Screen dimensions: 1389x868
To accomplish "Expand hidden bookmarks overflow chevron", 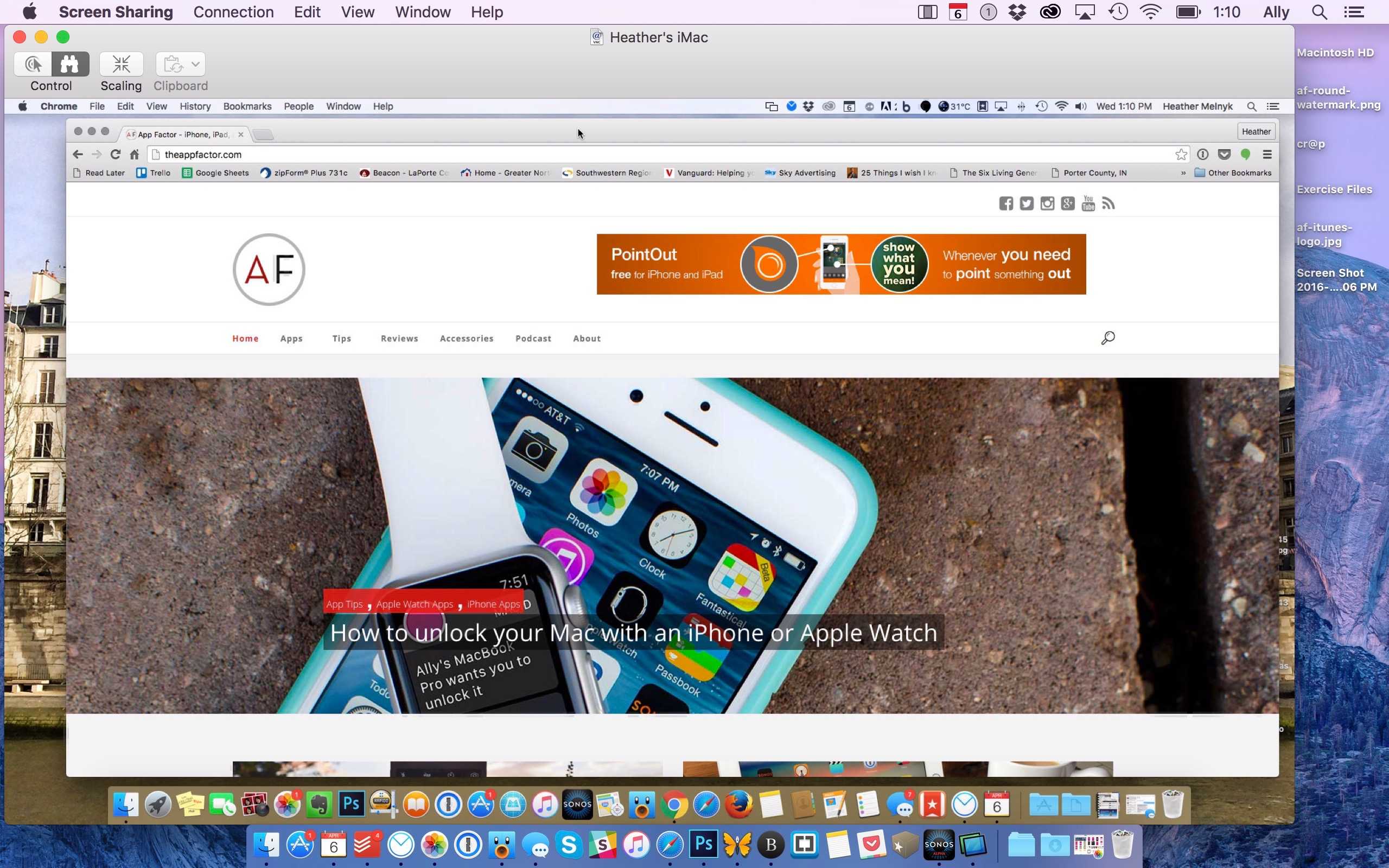I will pos(1183,173).
